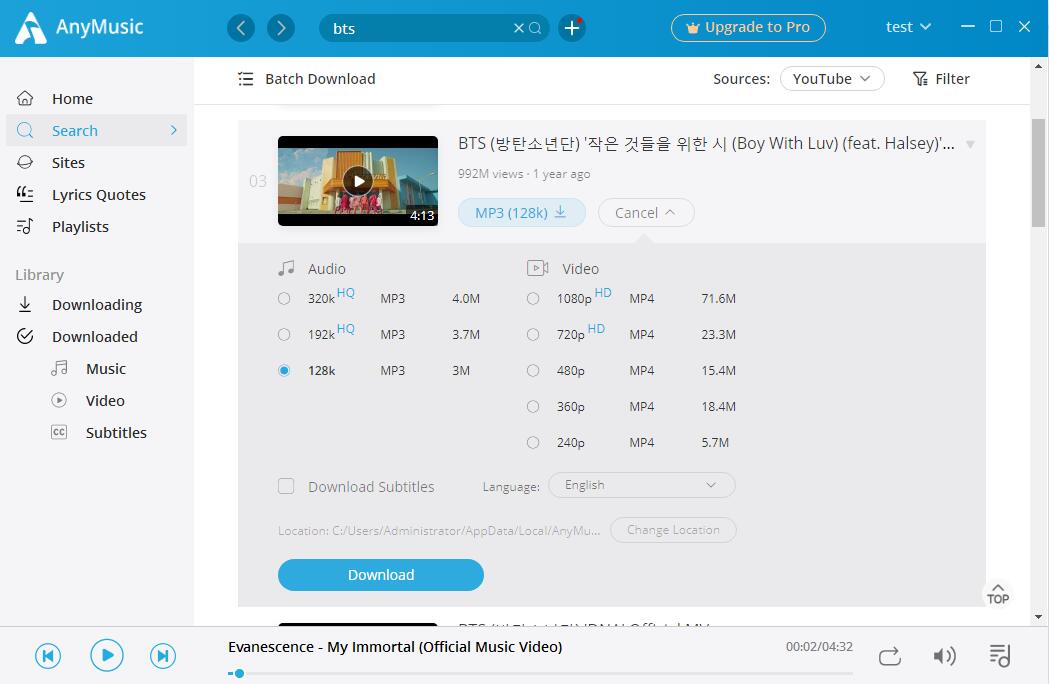Image resolution: width=1049 pixels, height=684 pixels.
Task: Select 360p MP4 video quality
Action: pos(533,406)
